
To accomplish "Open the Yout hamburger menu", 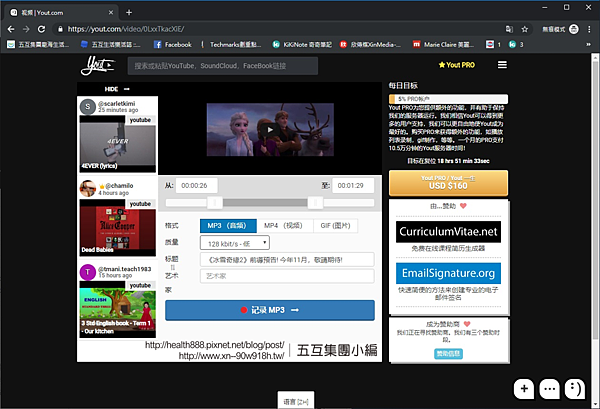I will 502,65.
